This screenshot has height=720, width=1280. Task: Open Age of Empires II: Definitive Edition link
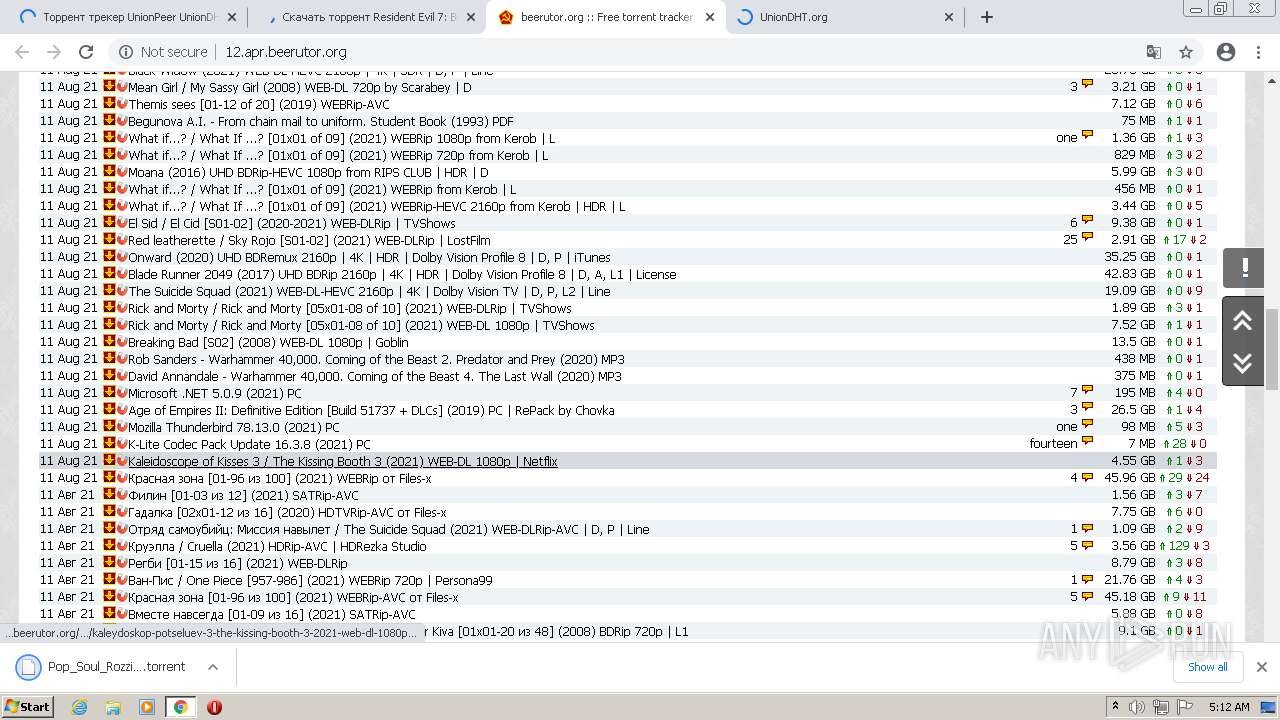point(371,410)
